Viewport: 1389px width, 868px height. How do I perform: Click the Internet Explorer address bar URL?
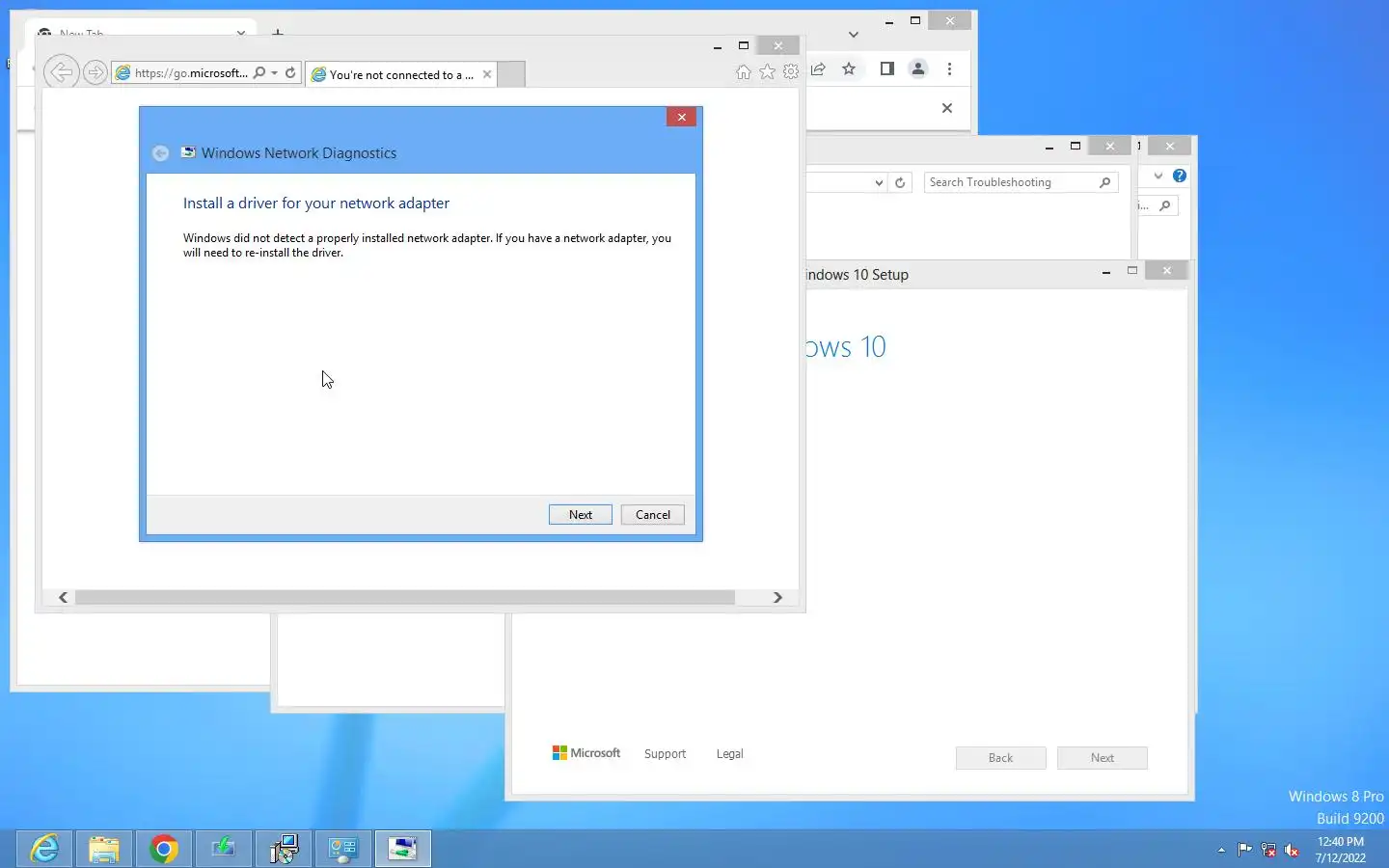coord(191,73)
